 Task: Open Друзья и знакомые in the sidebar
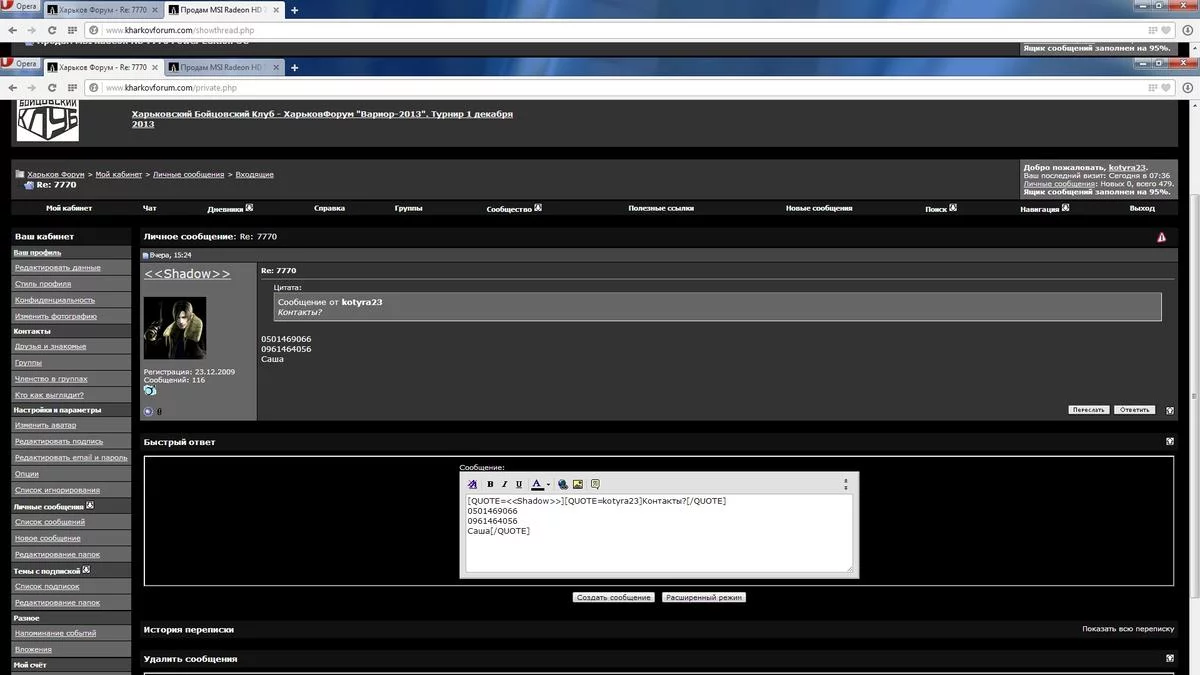point(50,346)
